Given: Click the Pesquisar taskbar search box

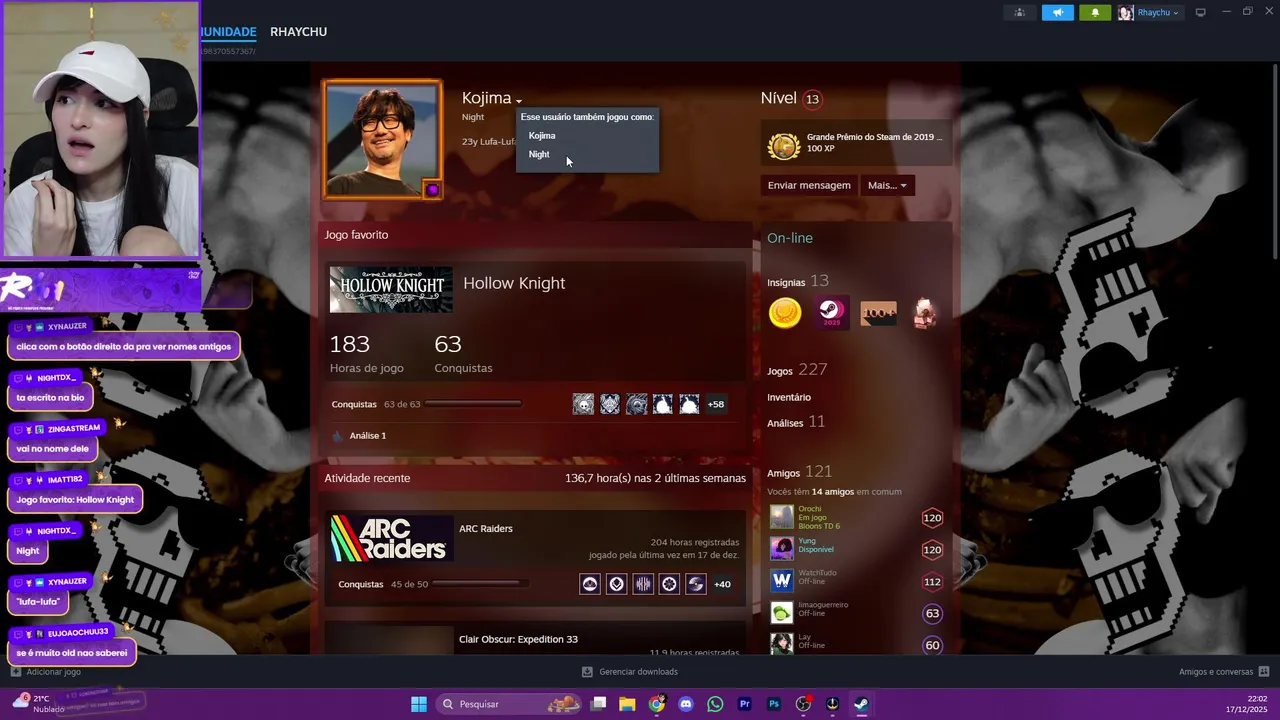Looking at the screenshot, I should pos(510,704).
